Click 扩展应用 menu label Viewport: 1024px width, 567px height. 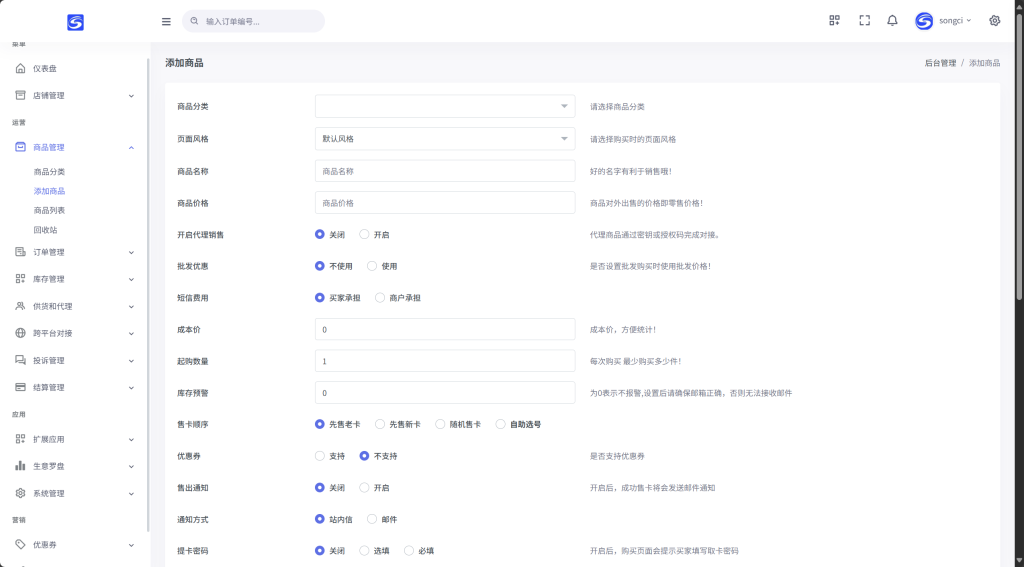coord(48,440)
